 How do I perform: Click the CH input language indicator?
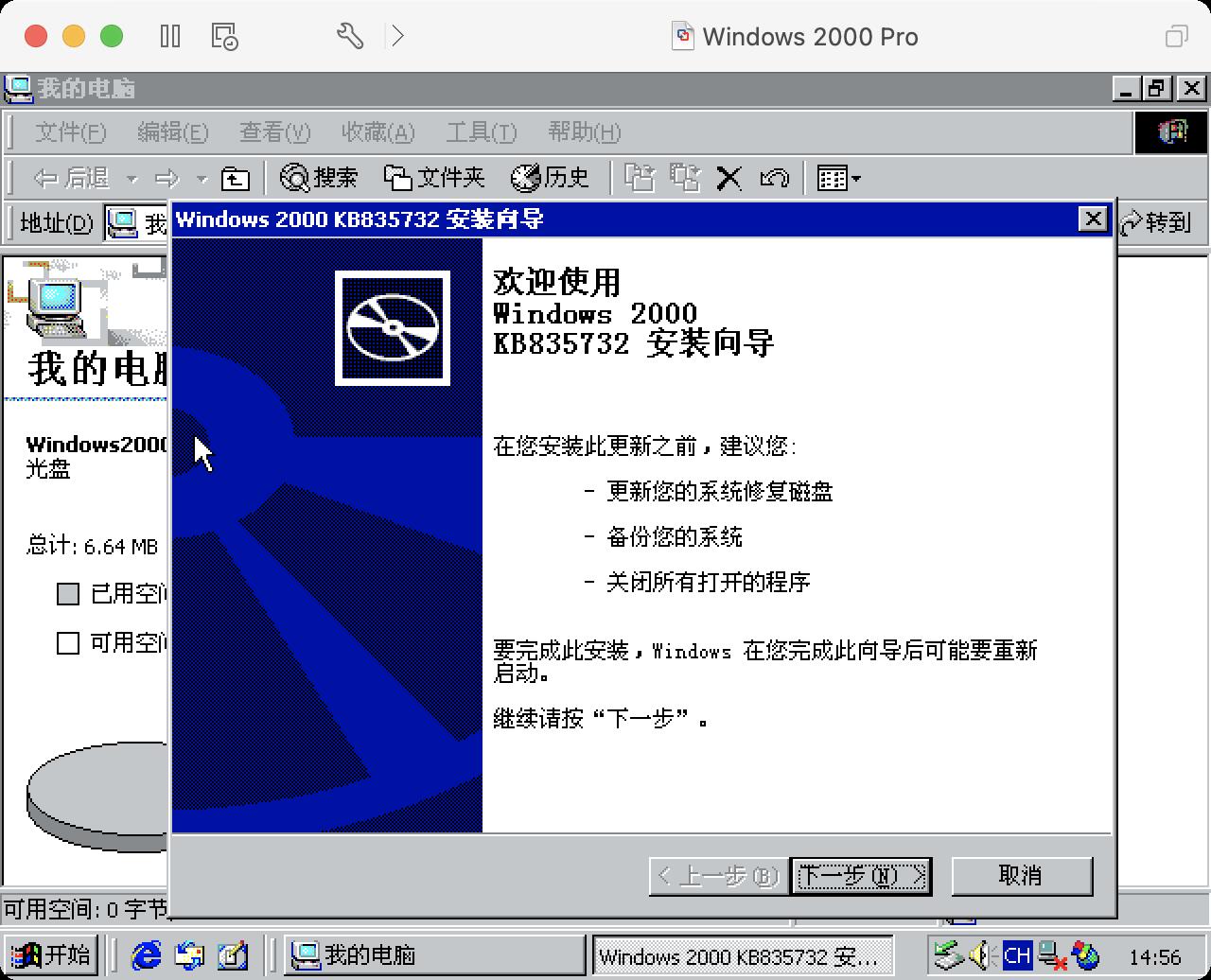click(x=1017, y=955)
